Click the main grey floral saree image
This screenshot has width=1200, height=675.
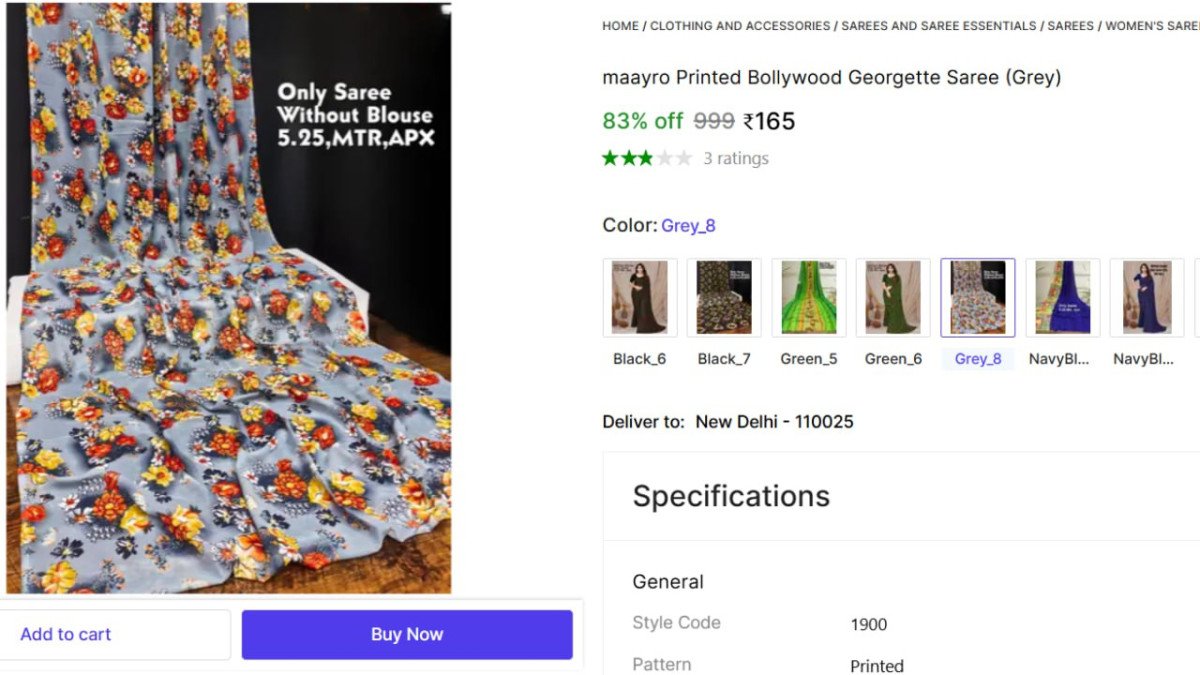point(228,300)
